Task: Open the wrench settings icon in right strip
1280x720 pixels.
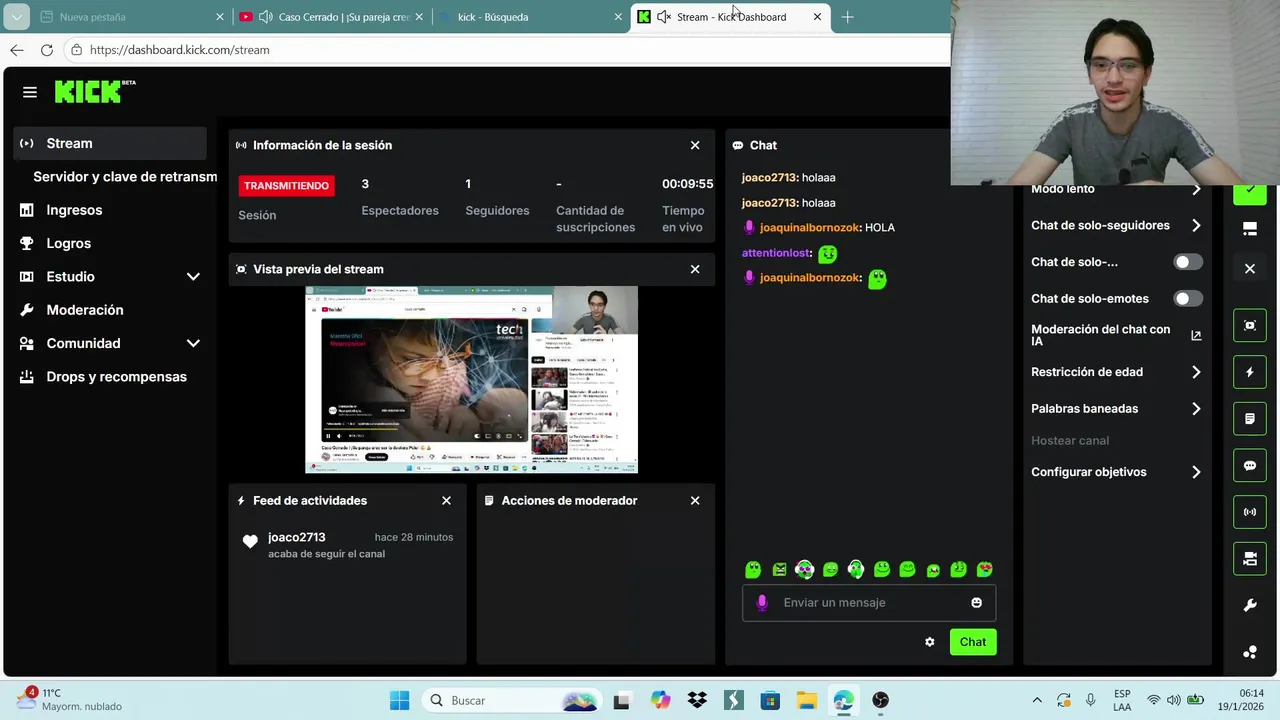Action: coord(1250,605)
